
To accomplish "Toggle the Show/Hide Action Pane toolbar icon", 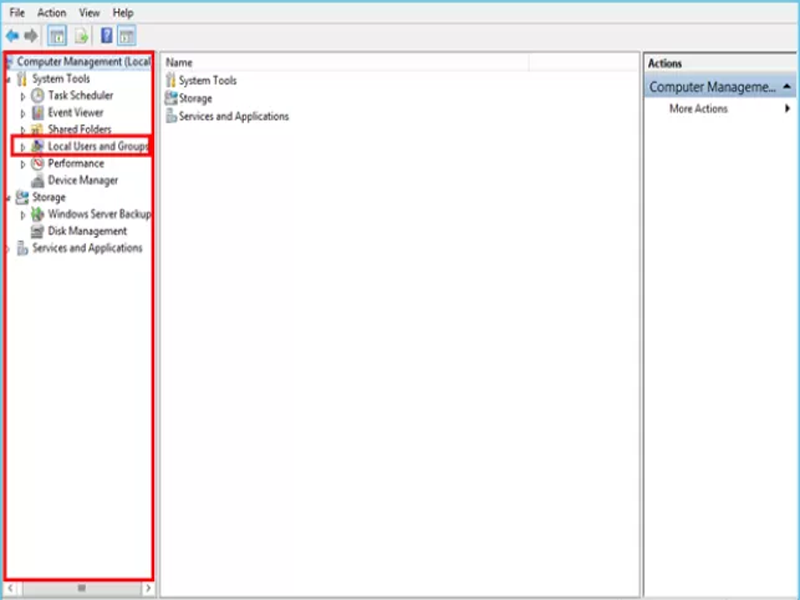I will point(127,36).
